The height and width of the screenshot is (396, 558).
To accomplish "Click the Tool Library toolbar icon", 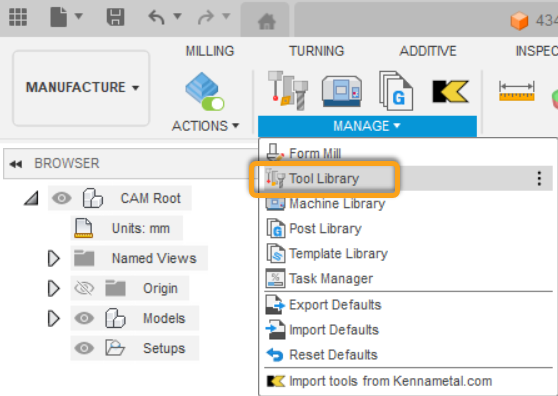I will tap(288, 90).
